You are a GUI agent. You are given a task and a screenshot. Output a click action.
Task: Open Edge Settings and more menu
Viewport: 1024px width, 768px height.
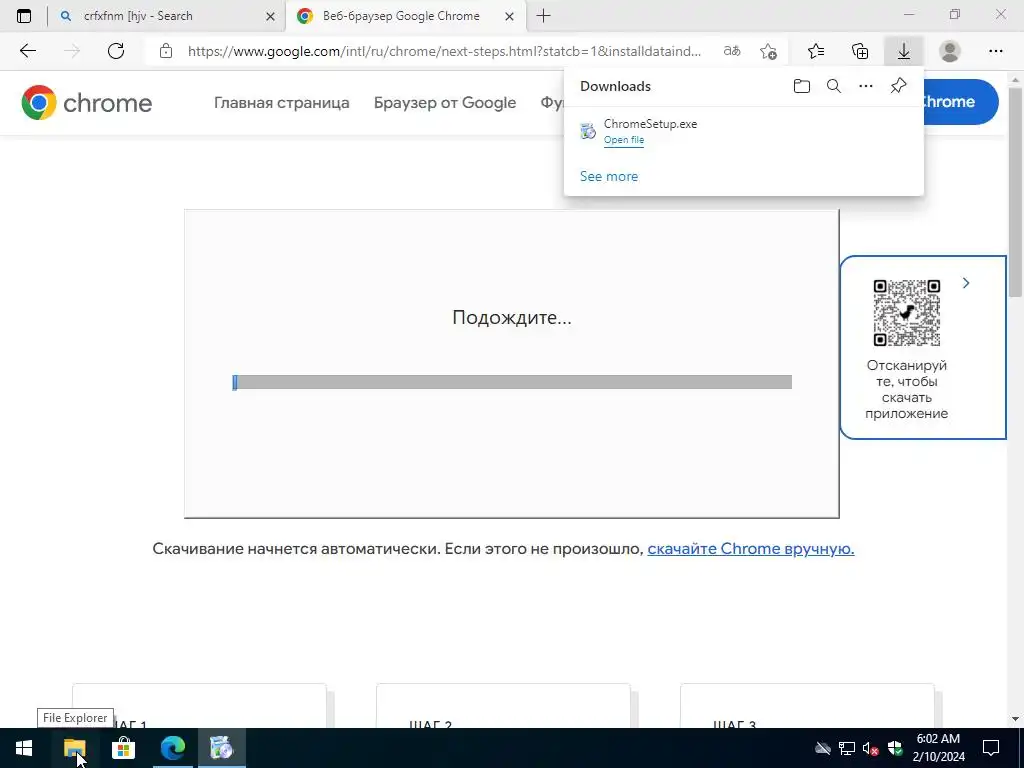point(995,51)
